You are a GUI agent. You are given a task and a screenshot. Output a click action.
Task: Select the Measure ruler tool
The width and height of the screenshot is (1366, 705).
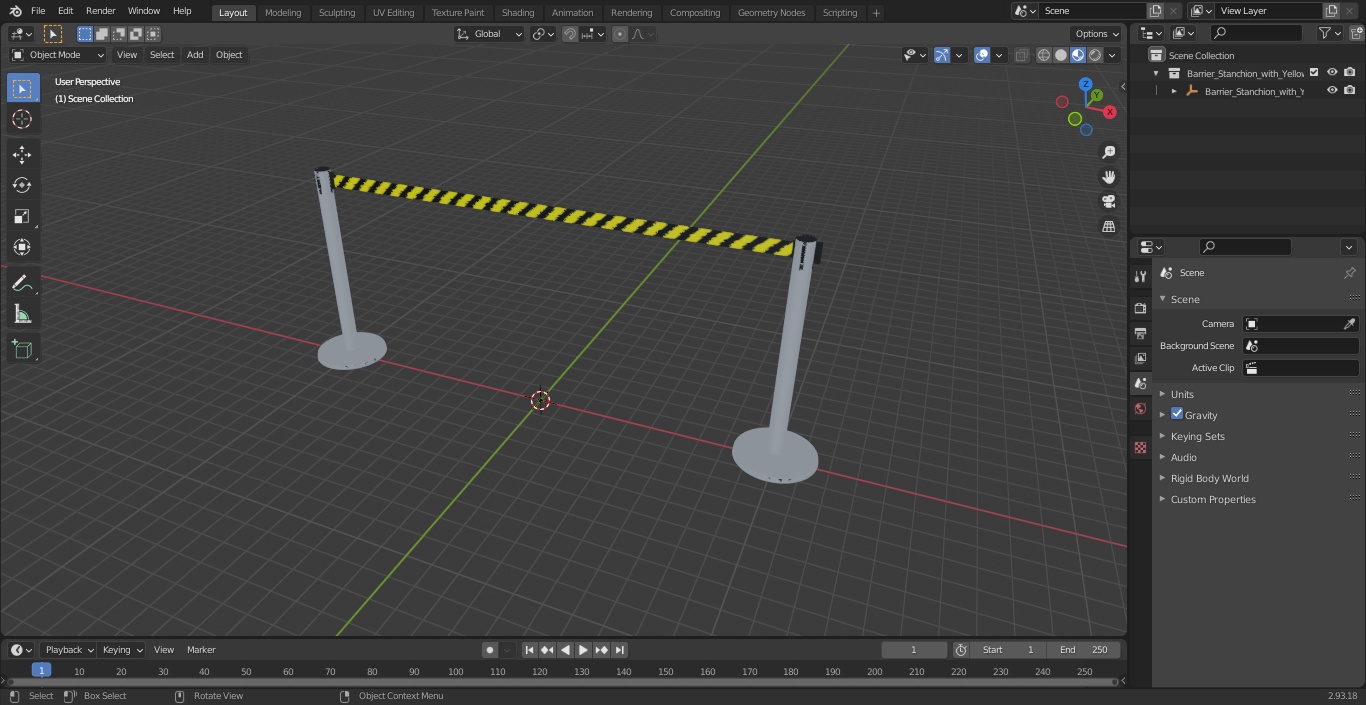point(22,314)
